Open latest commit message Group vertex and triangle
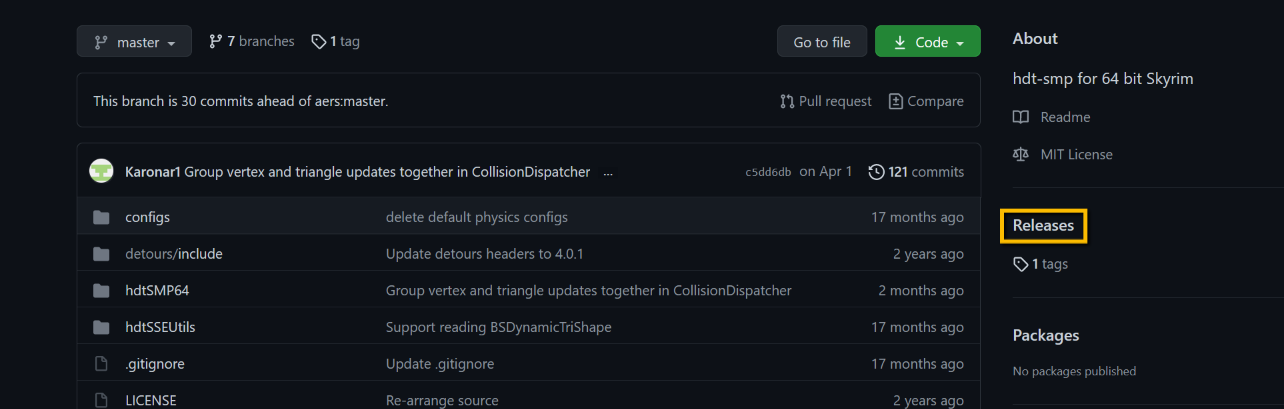 [387, 172]
